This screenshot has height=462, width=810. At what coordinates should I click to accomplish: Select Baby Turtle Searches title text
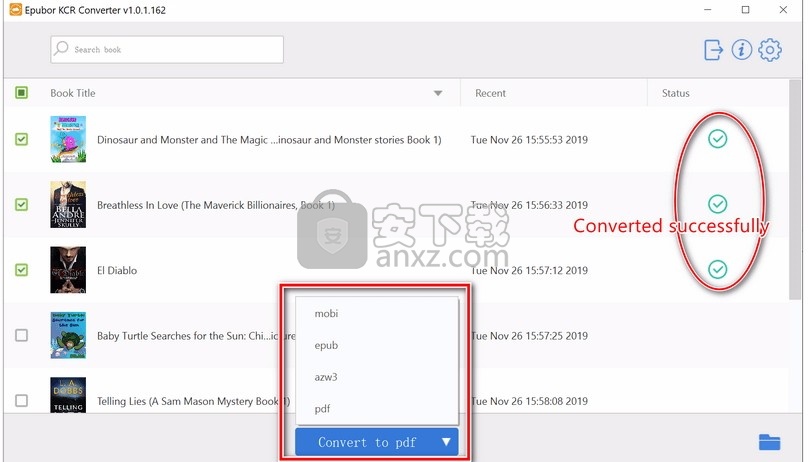pos(196,336)
